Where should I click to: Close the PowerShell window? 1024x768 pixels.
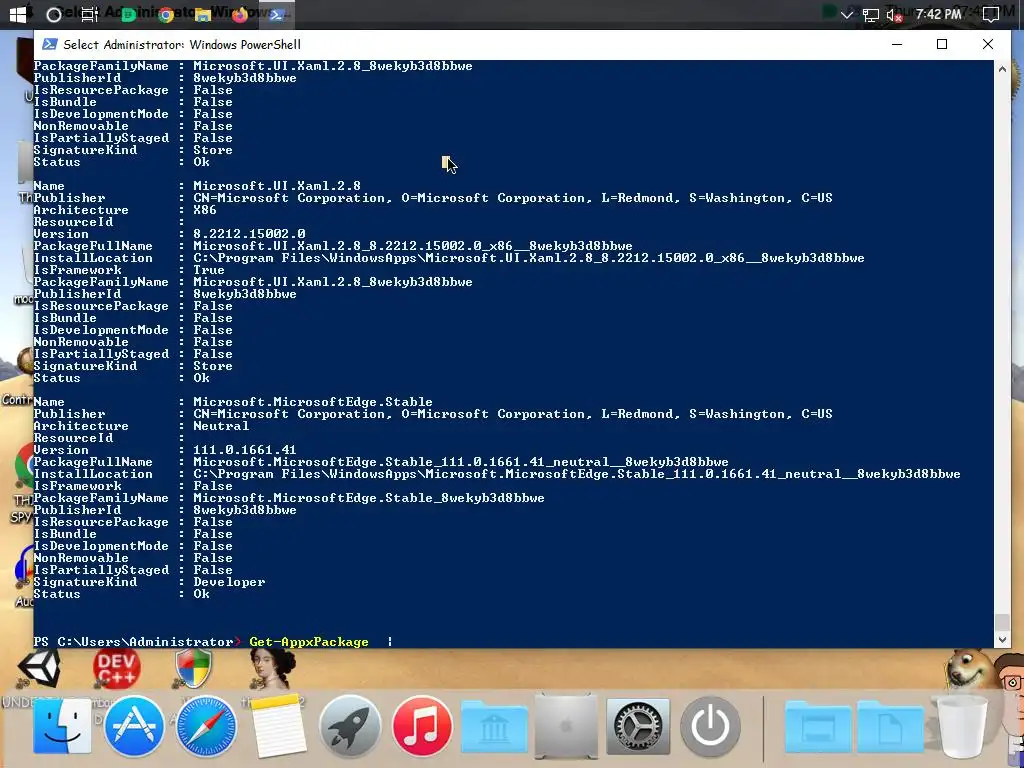coord(987,44)
